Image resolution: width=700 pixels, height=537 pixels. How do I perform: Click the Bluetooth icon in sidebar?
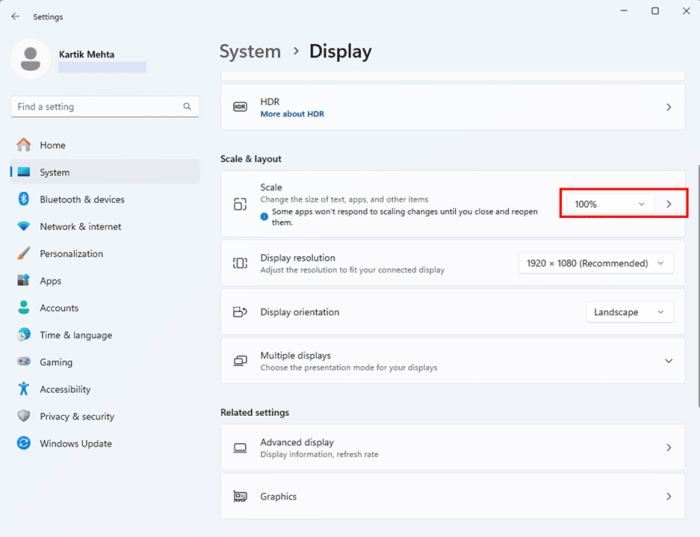tap(24, 199)
